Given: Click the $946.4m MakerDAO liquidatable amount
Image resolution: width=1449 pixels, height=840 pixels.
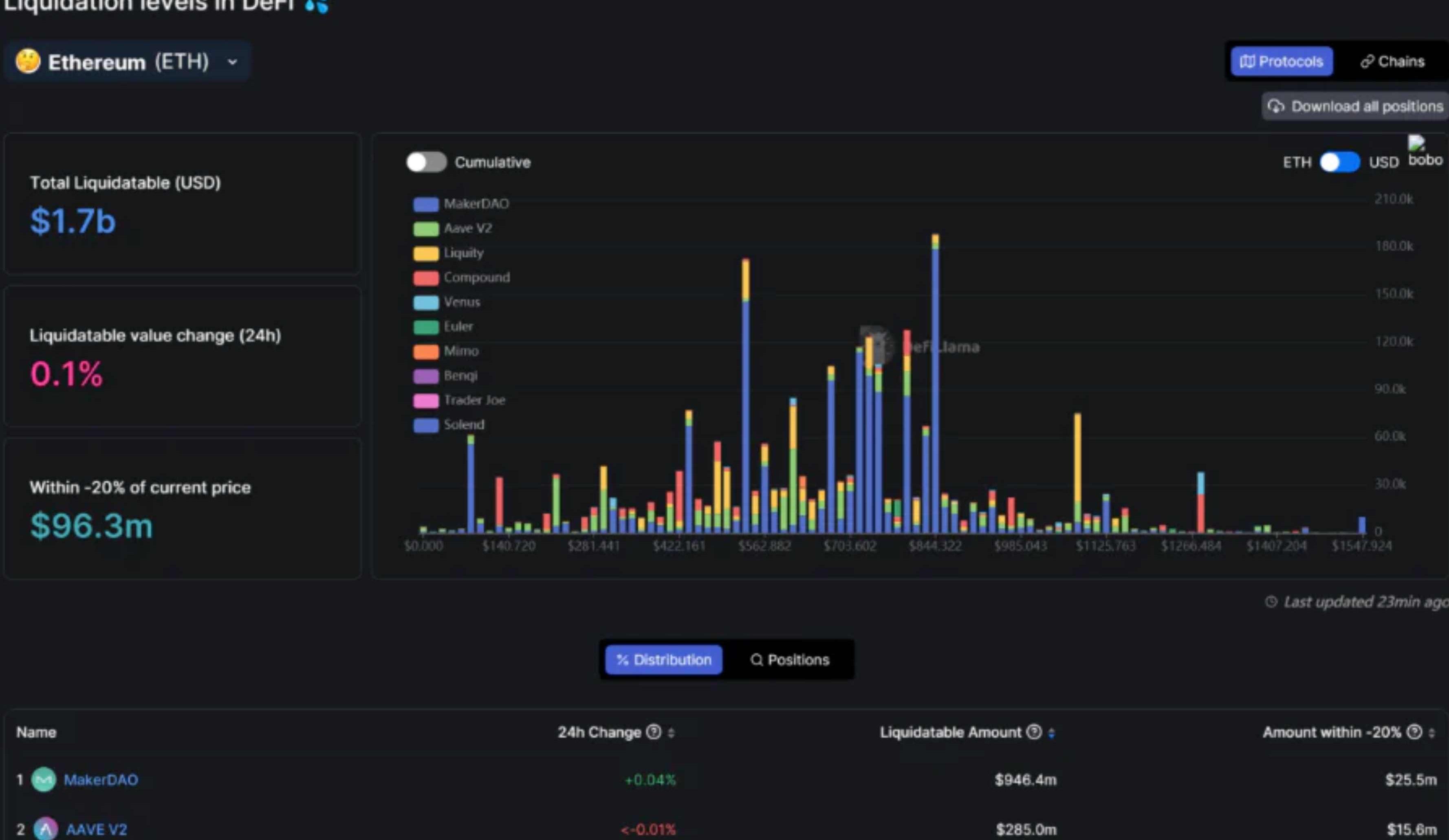Looking at the screenshot, I should 1025,780.
